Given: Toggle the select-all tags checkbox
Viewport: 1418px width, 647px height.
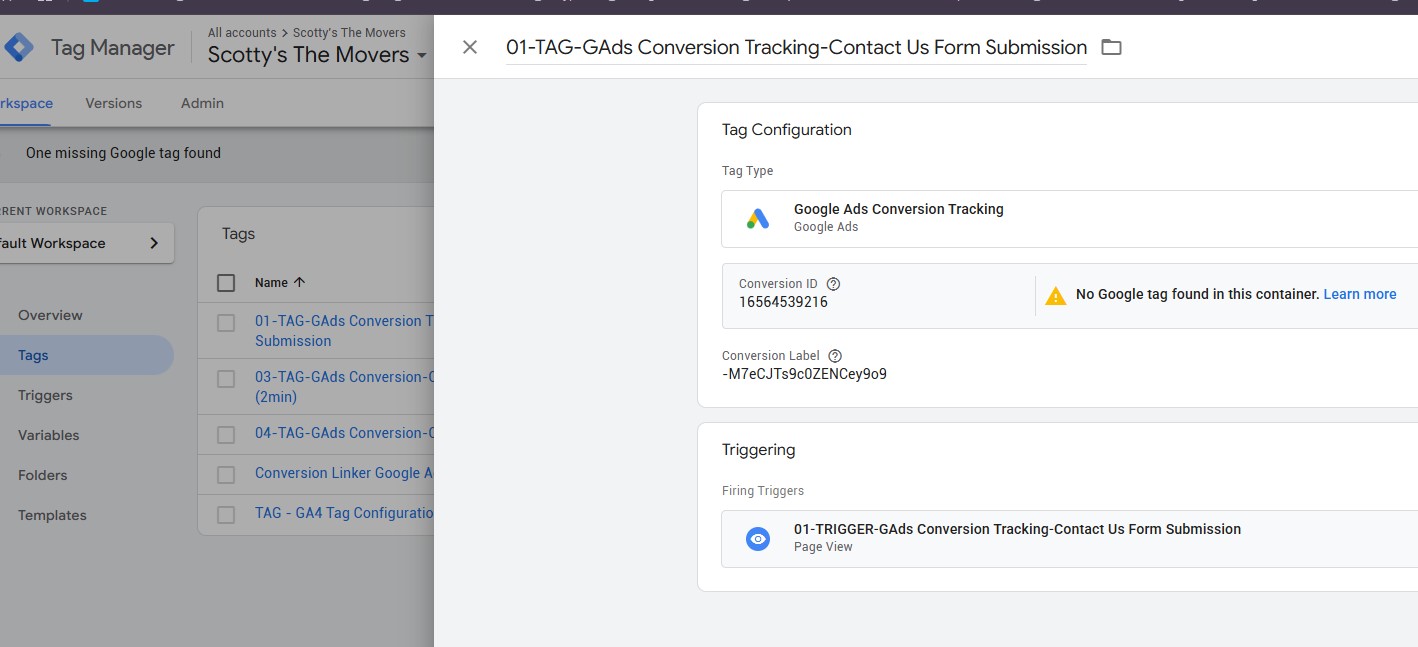Looking at the screenshot, I should click(x=226, y=283).
